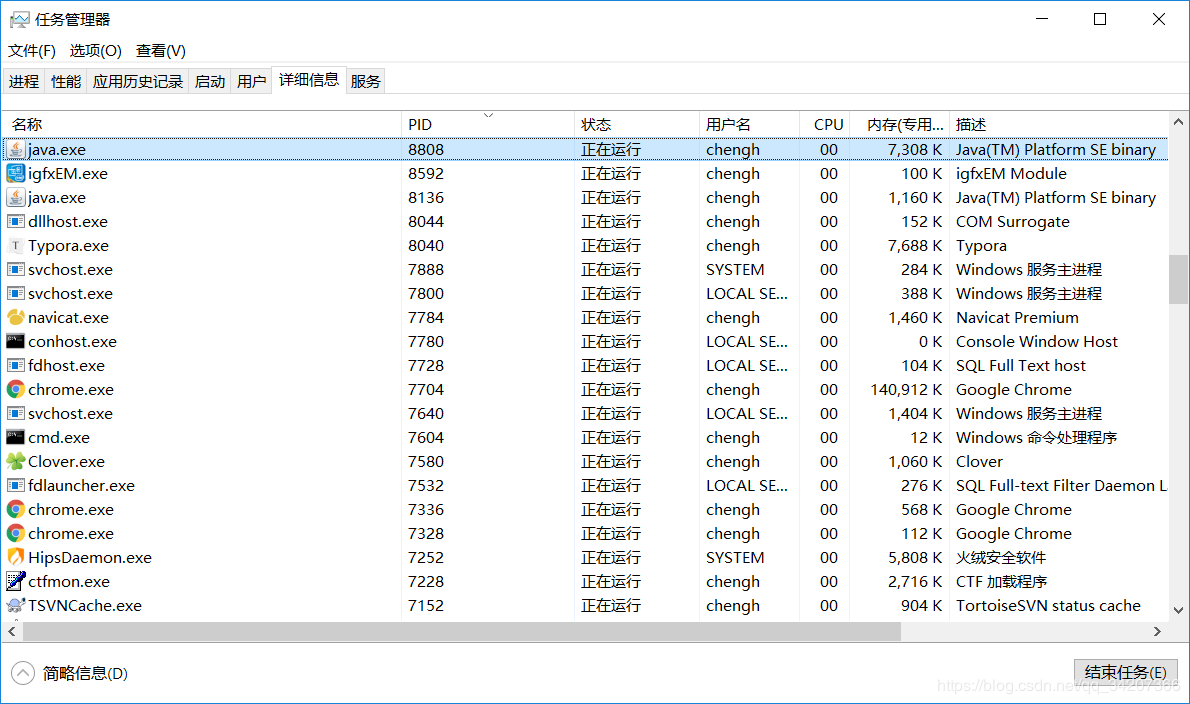Viewport: 1190px width, 704px height.
Task: Open the 查看 menu
Action: (x=160, y=50)
